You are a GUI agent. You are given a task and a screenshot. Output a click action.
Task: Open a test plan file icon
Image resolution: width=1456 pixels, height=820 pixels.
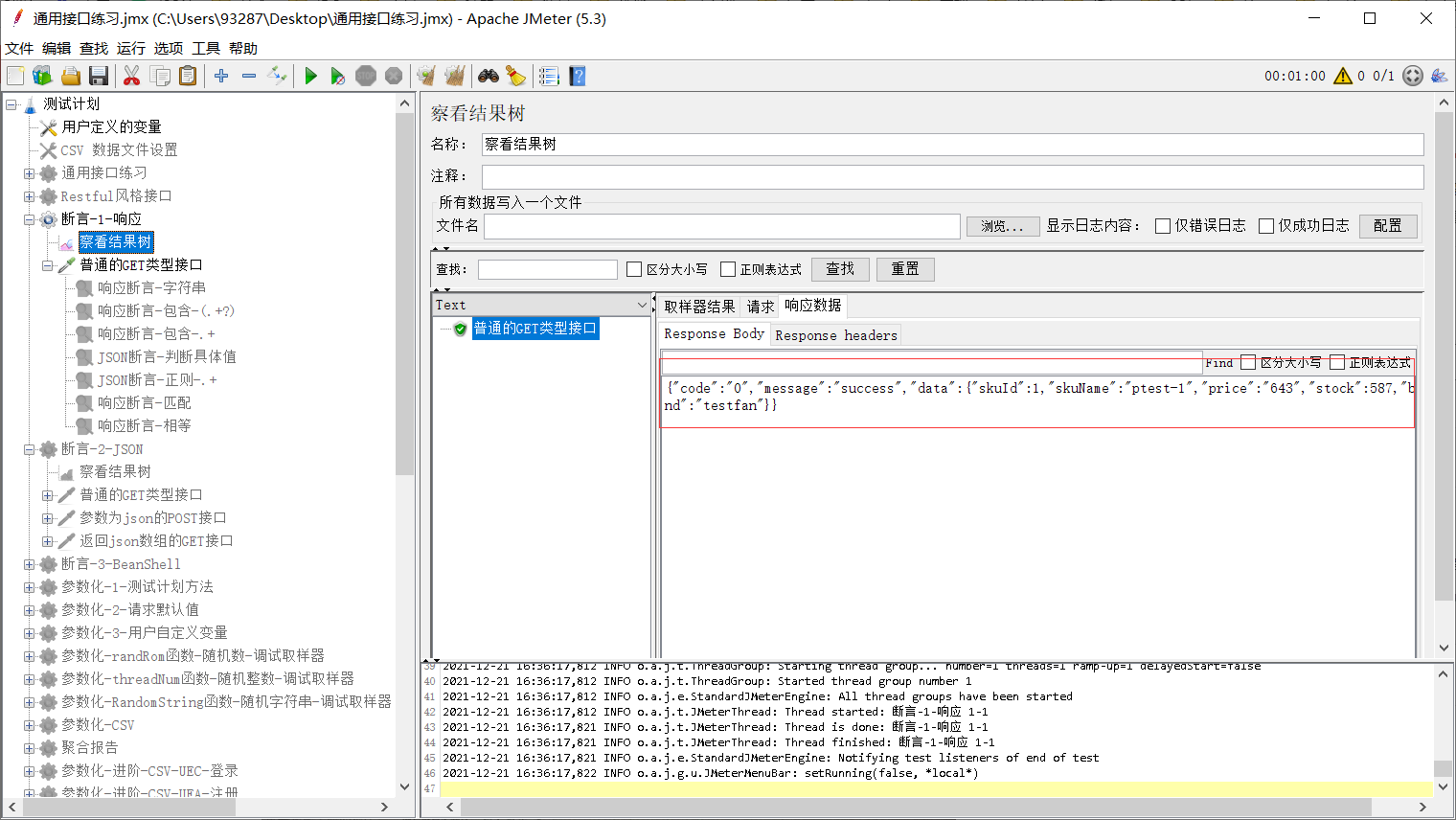point(70,76)
